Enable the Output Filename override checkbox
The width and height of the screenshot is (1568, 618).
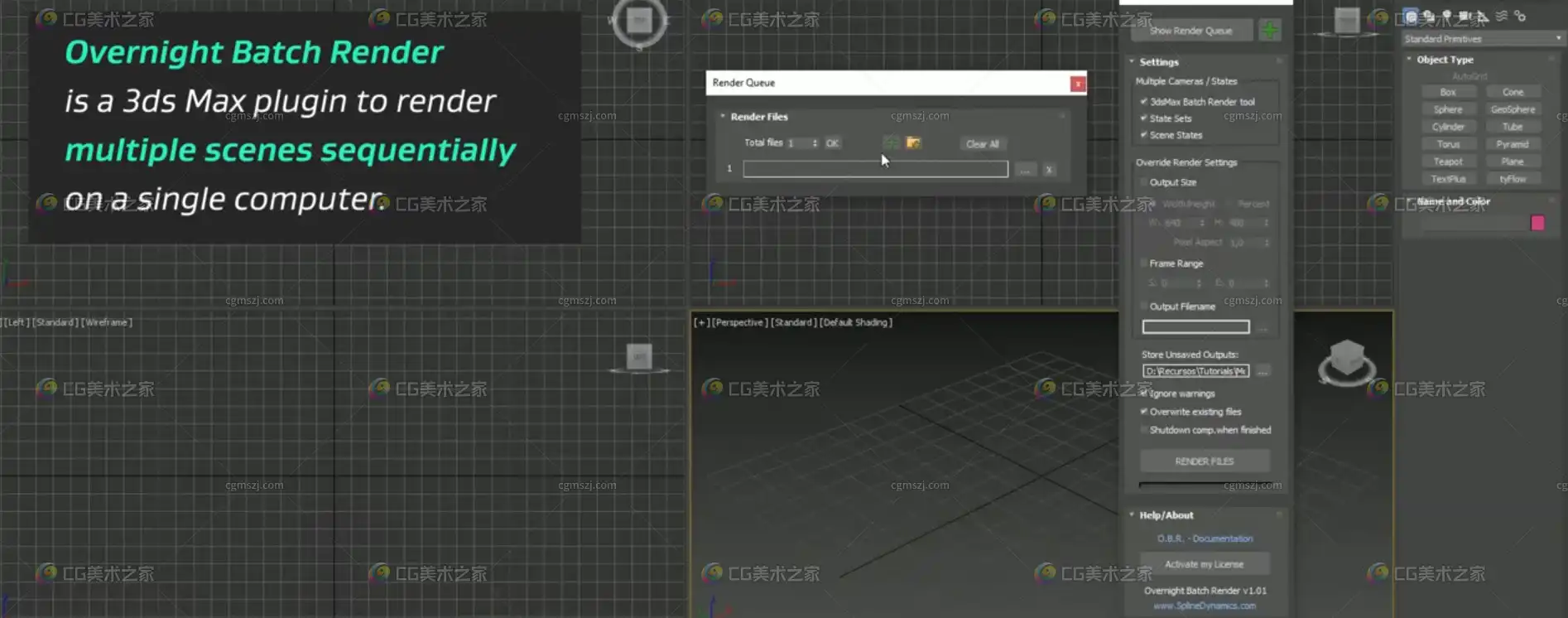coord(1144,307)
